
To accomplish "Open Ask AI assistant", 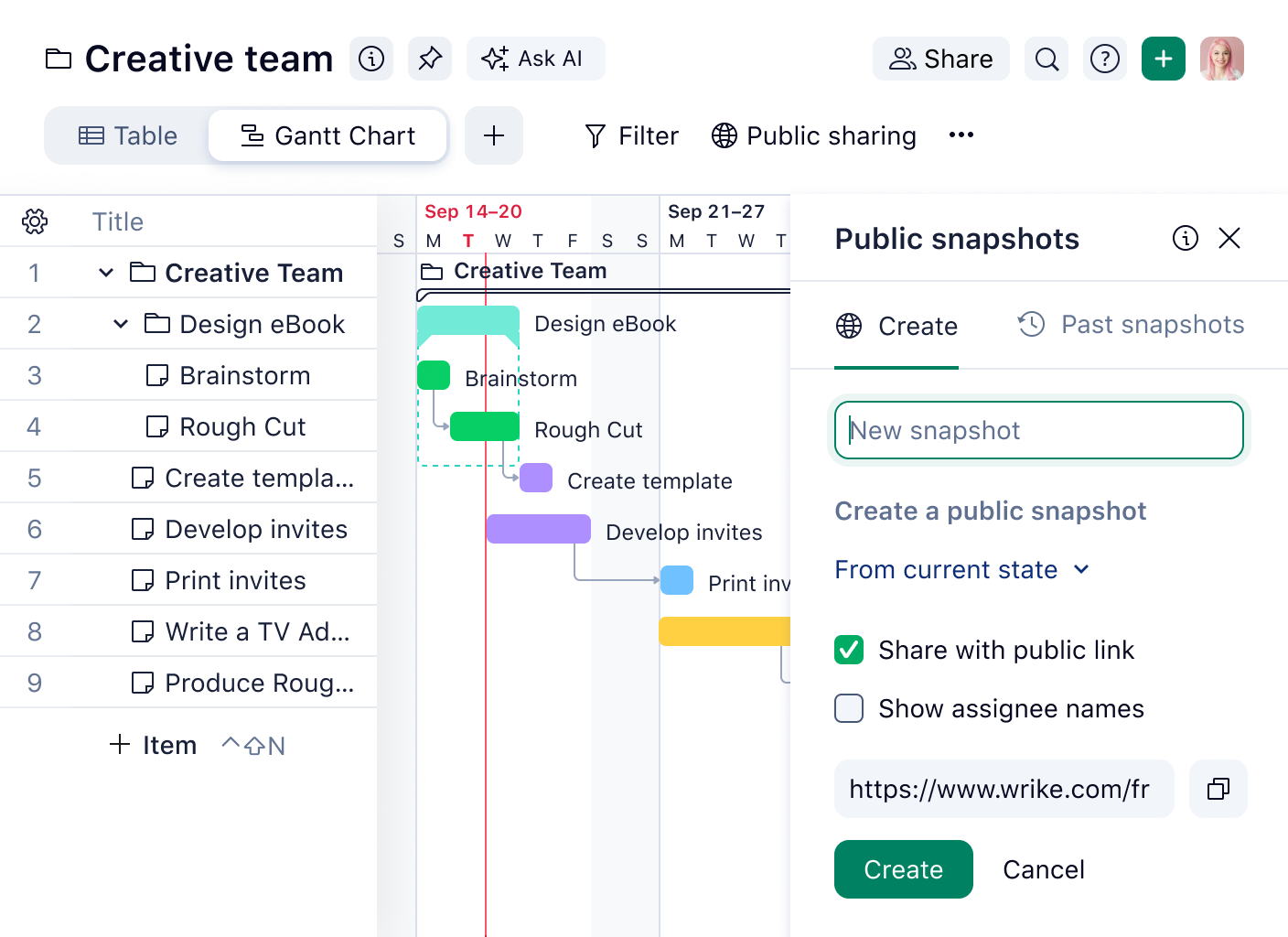I will (x=536, y=58).
